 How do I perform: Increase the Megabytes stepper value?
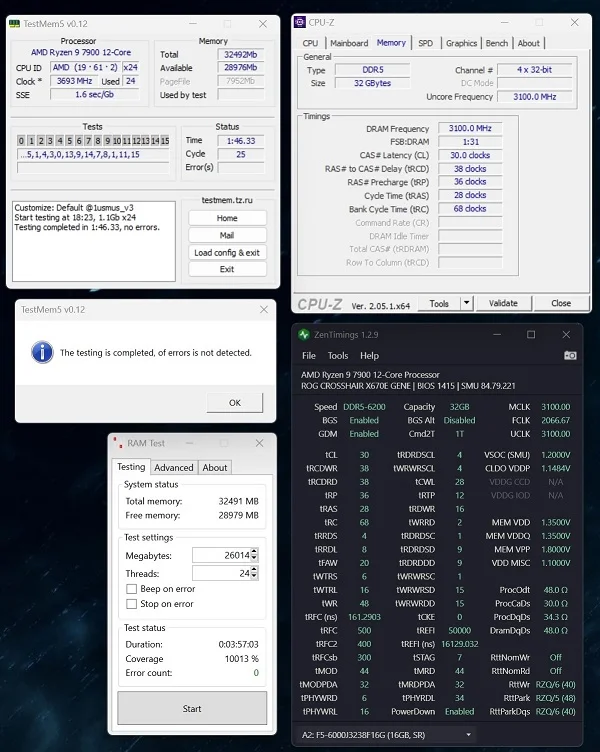click(254, 552)
